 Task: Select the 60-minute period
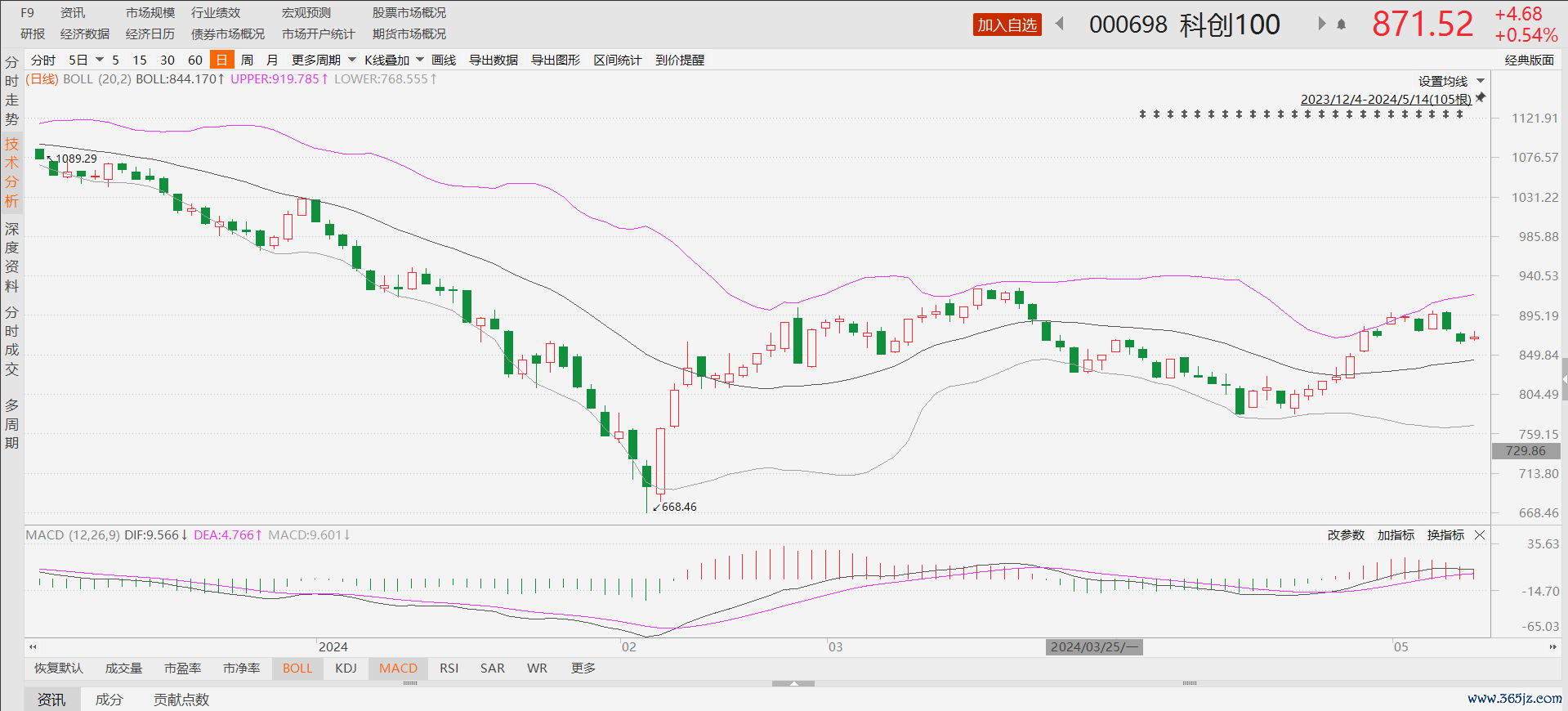[x=194, y=60]
